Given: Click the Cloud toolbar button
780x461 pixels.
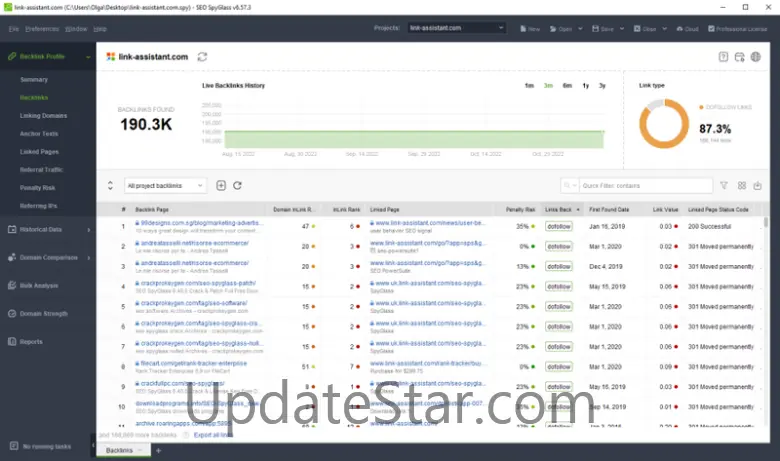Looking at the screenshot, I should coord(687,29).
